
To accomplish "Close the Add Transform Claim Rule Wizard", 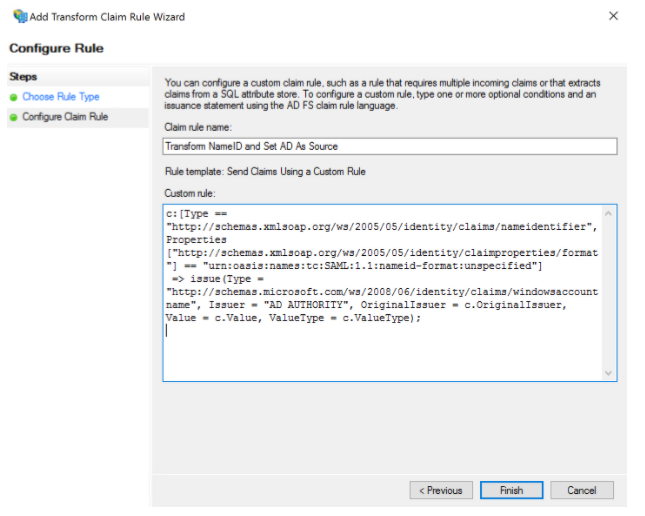I will coord(613,16).
